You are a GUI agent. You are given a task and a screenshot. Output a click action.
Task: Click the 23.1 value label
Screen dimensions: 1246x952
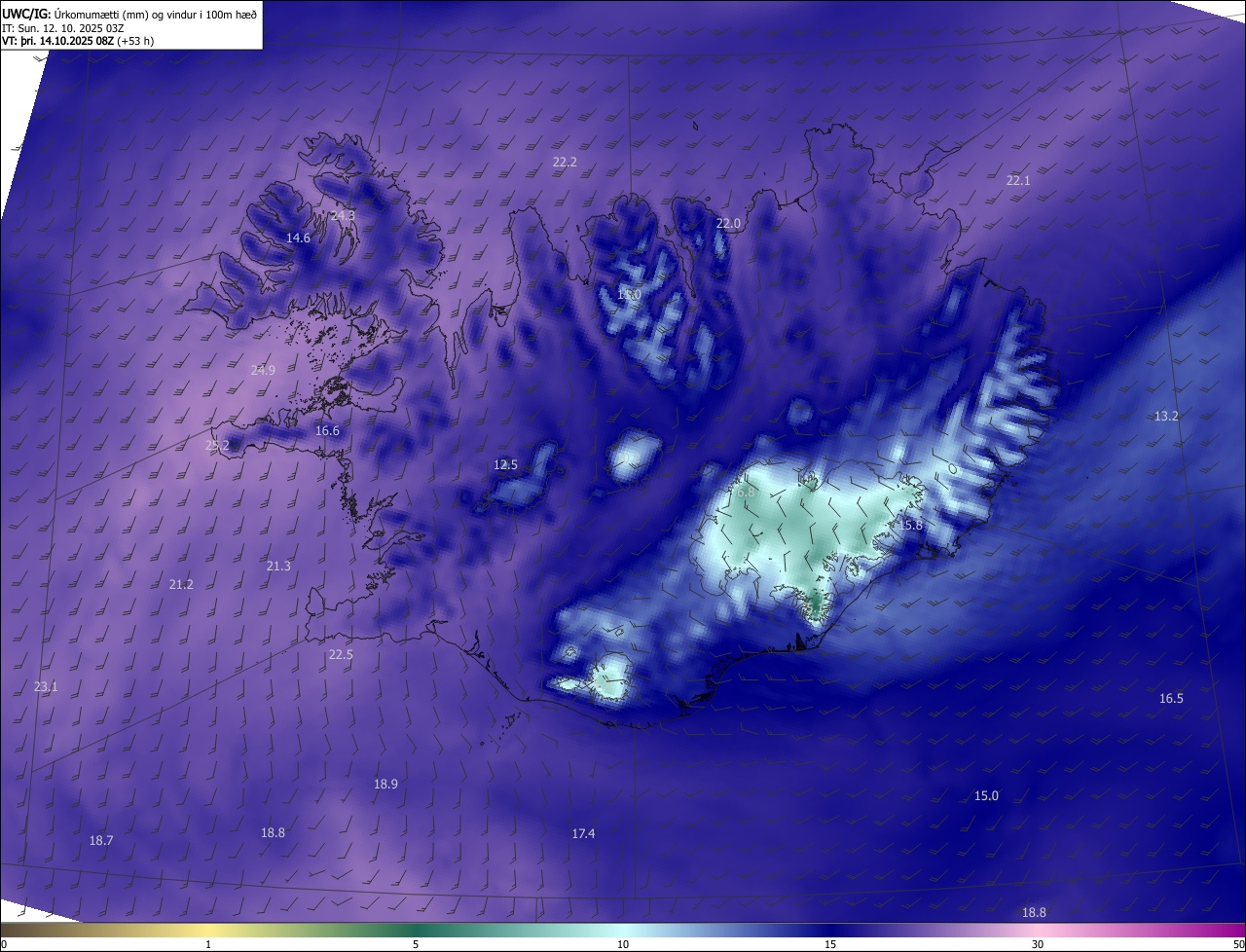[46, 686]
